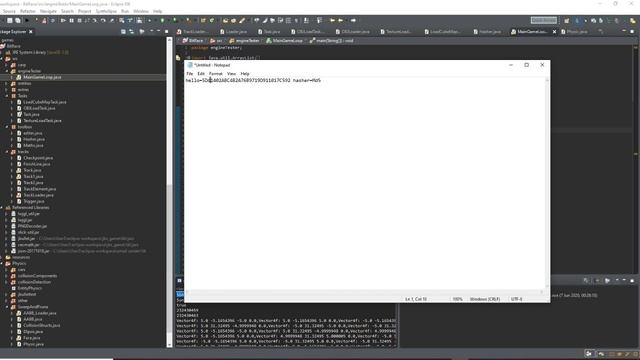The image size is (640, 360).
Task: Open Eclipse Window menu
Action: (x=141, y=11)
